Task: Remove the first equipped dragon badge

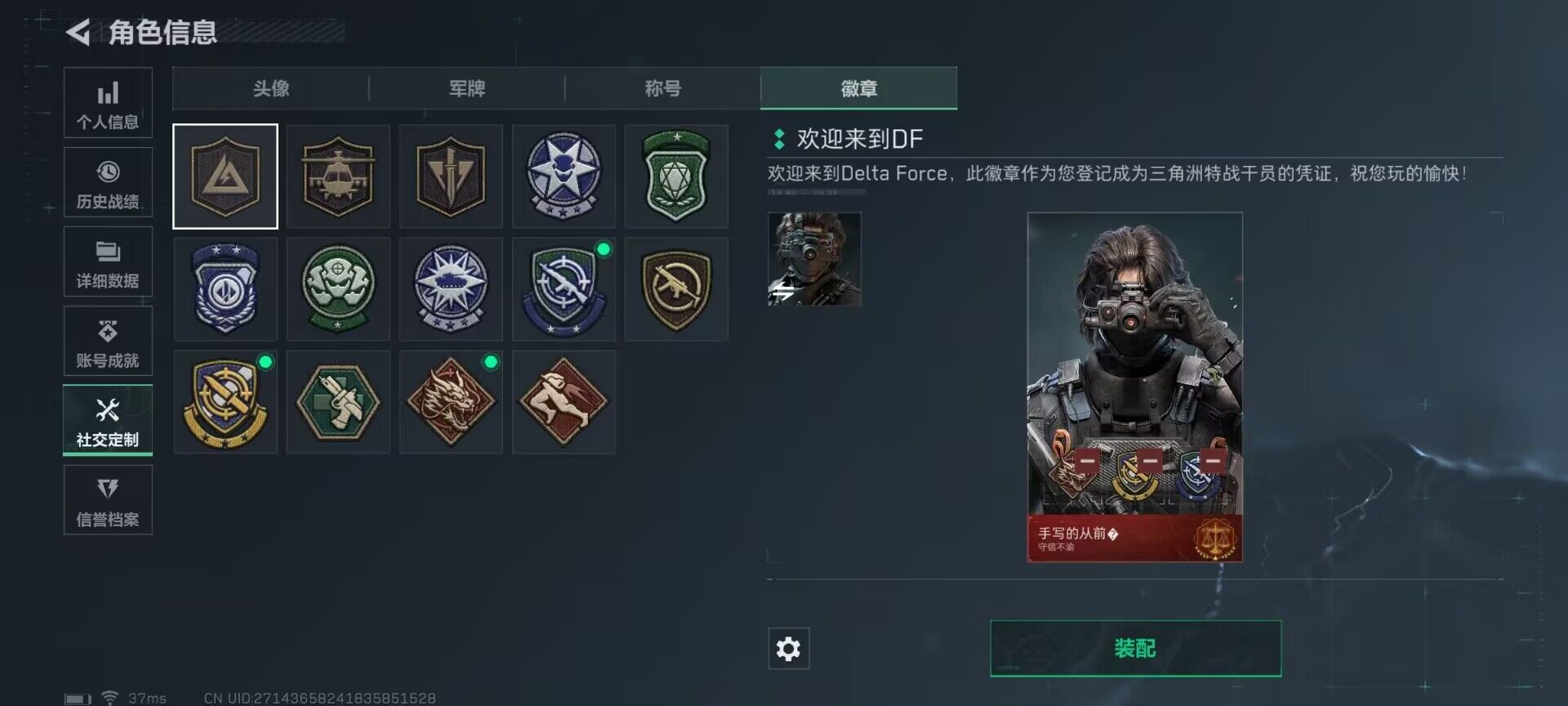Action: 1087,461
